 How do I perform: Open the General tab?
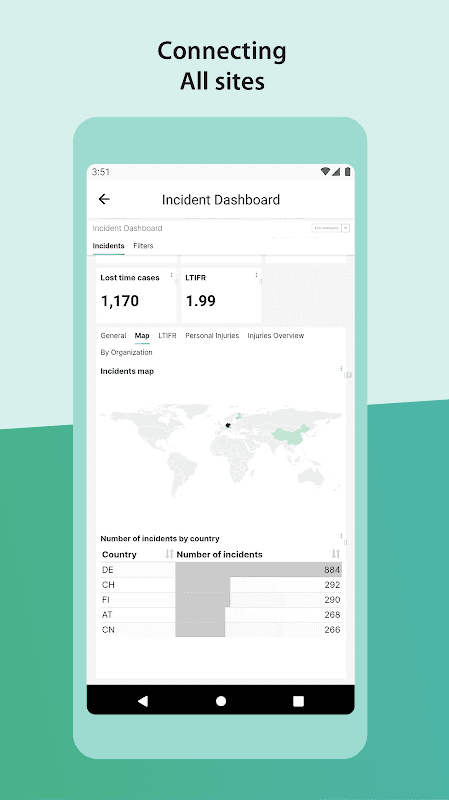click(113, 336)
